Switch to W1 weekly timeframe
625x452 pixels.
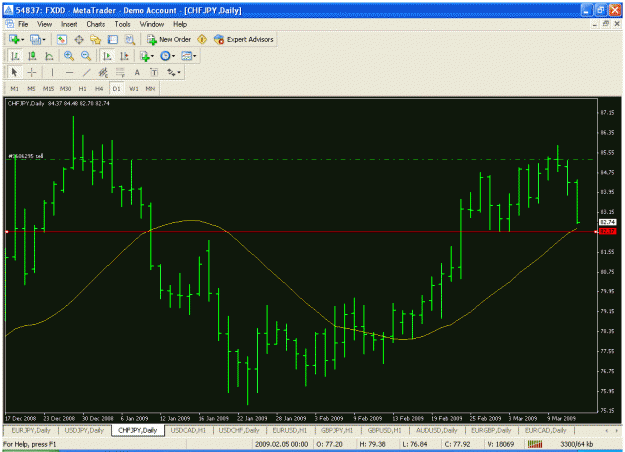(134, 89)
